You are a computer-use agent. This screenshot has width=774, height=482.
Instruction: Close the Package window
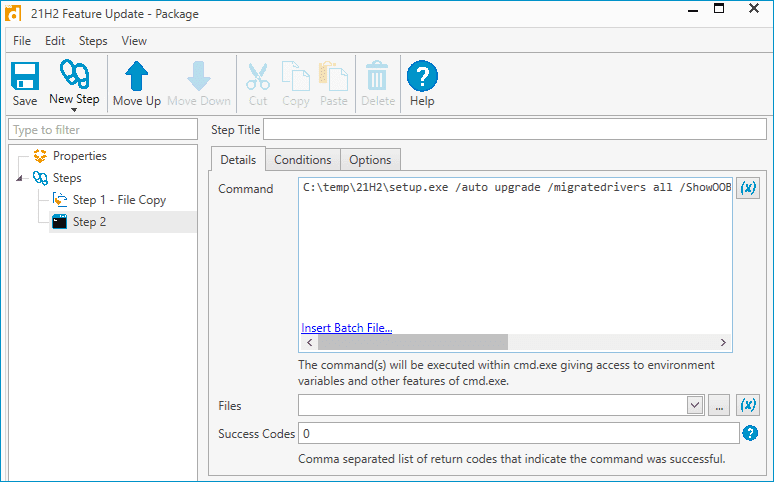tap(754, 8)
